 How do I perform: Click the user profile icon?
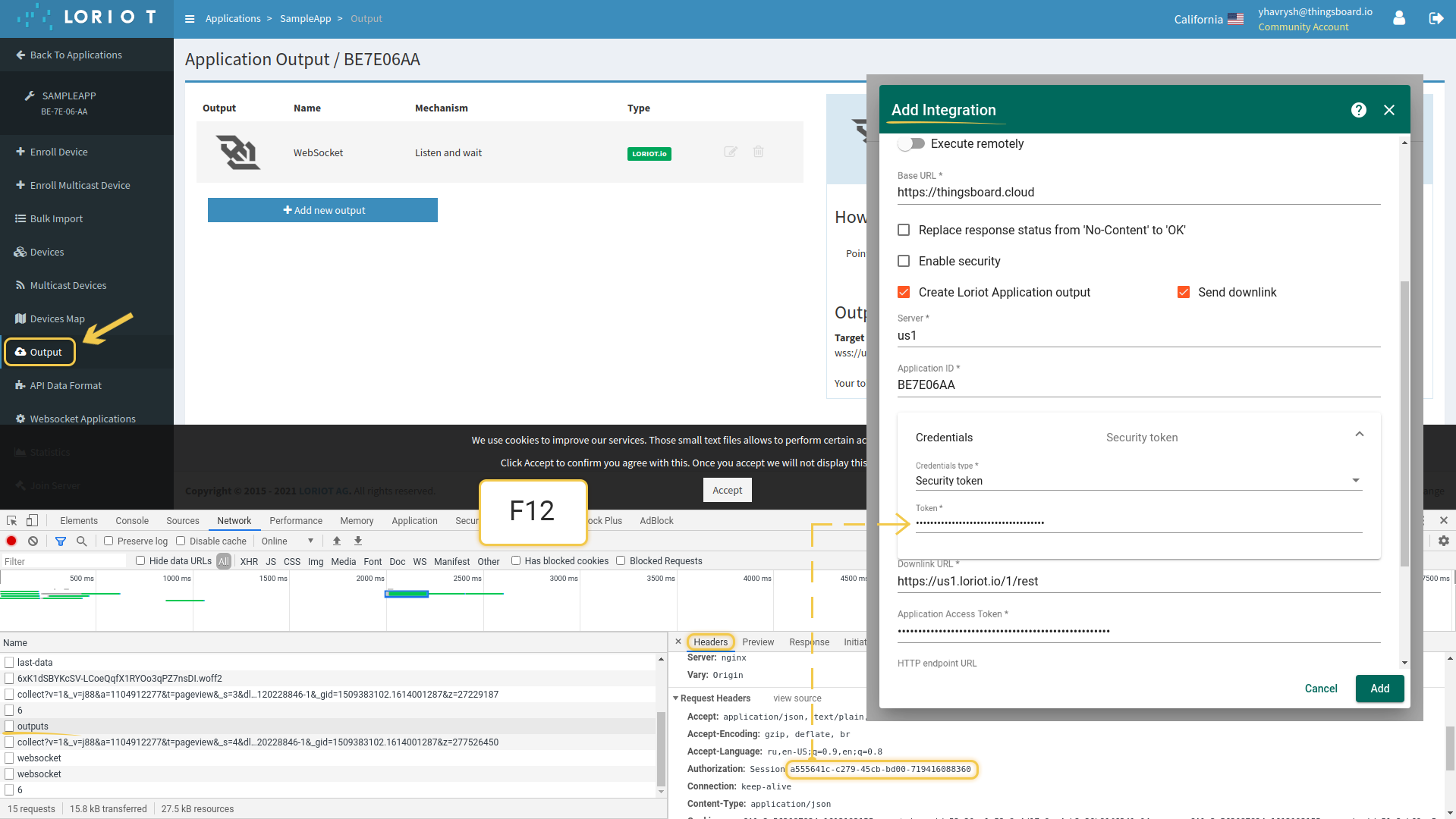click(x=1399, y=18)
